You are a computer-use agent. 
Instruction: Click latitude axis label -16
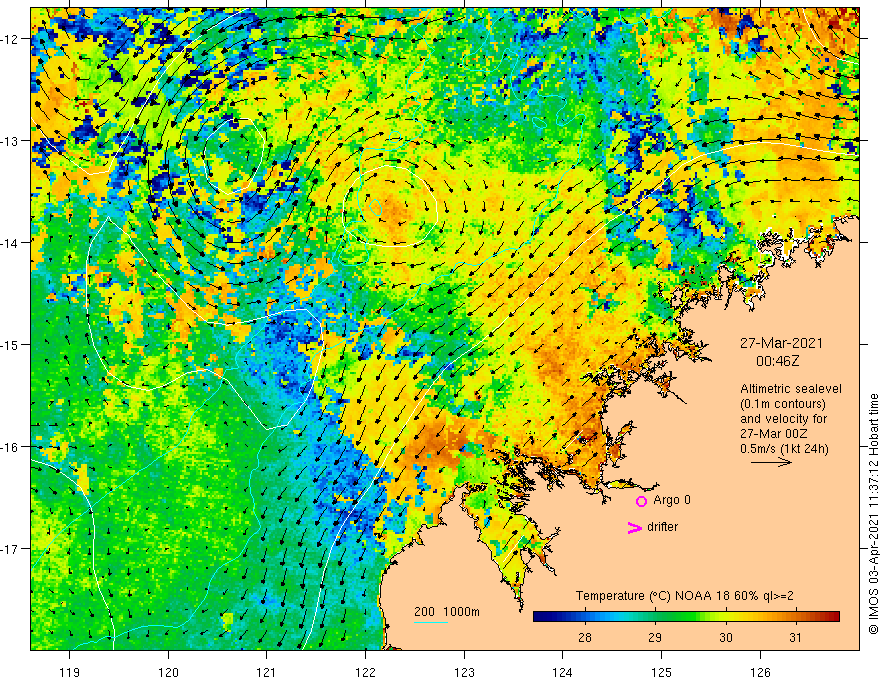(x=10, y=447)
